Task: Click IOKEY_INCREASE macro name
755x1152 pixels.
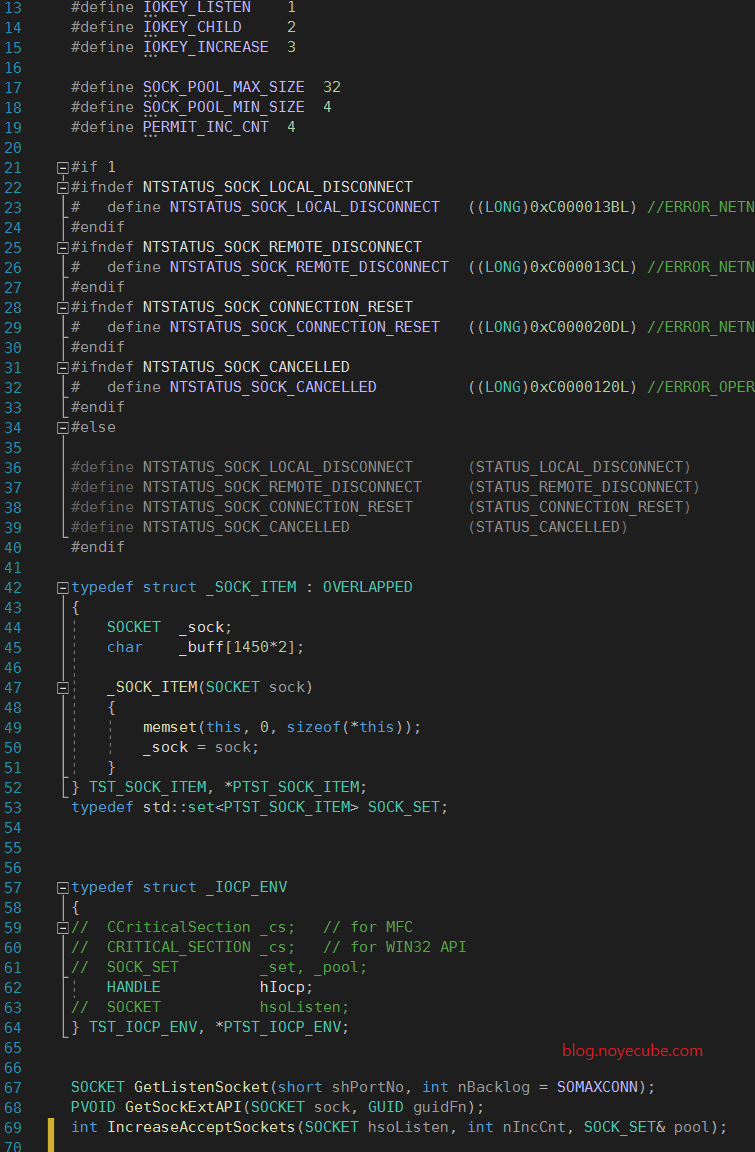Action: coord(206,47)
